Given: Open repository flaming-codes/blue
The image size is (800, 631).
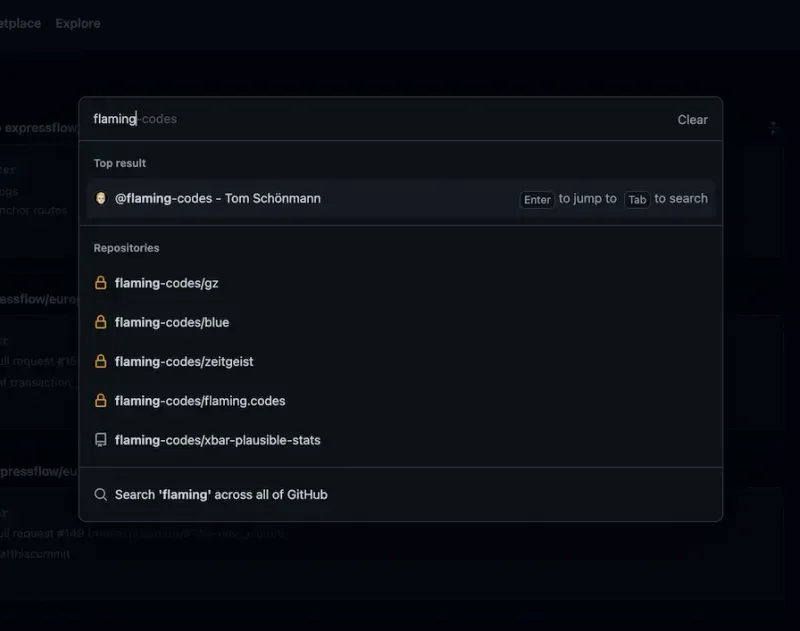Looking at the screenshot, I should tap(401, 322).
